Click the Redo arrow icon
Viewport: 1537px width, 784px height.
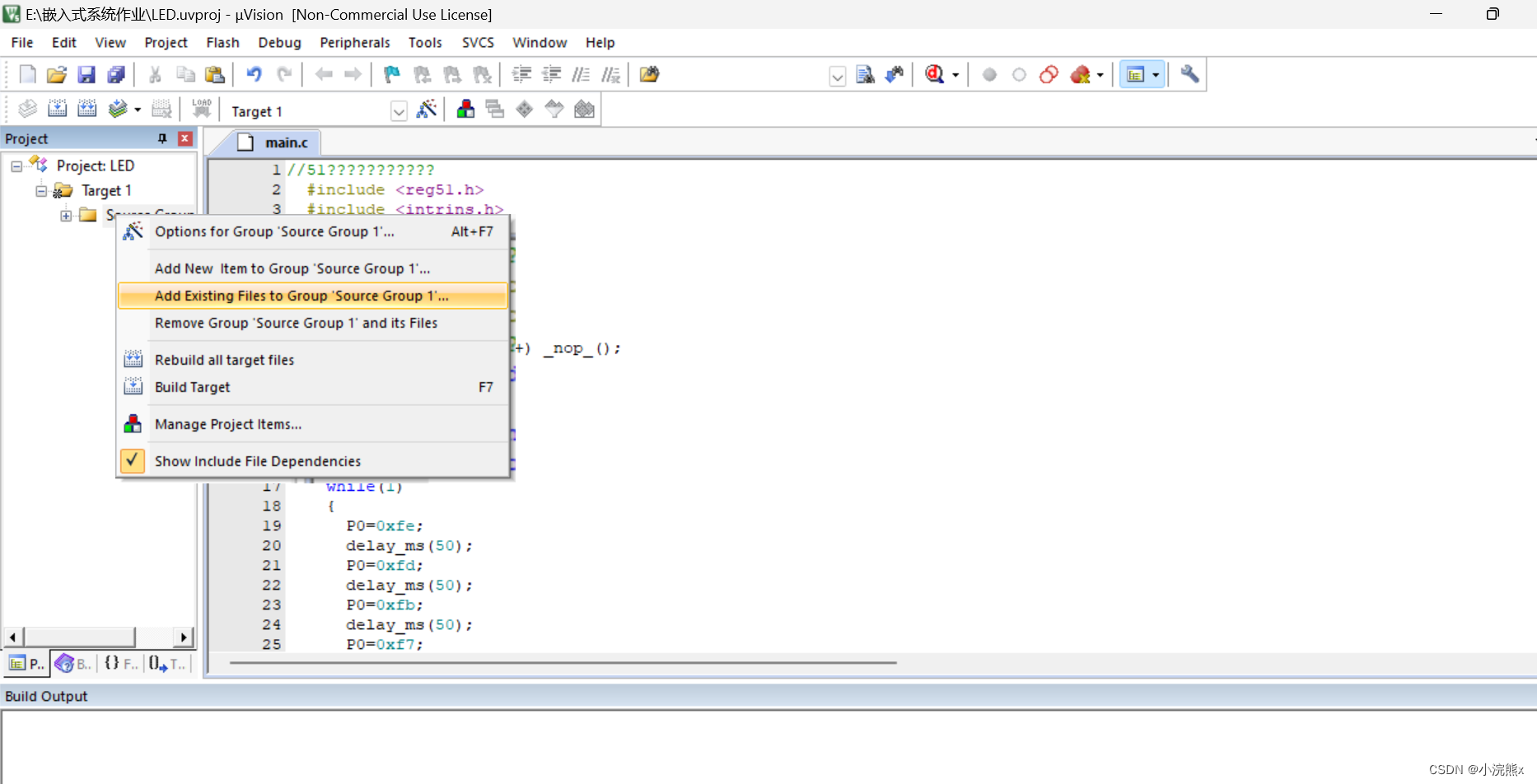(284, 75)
